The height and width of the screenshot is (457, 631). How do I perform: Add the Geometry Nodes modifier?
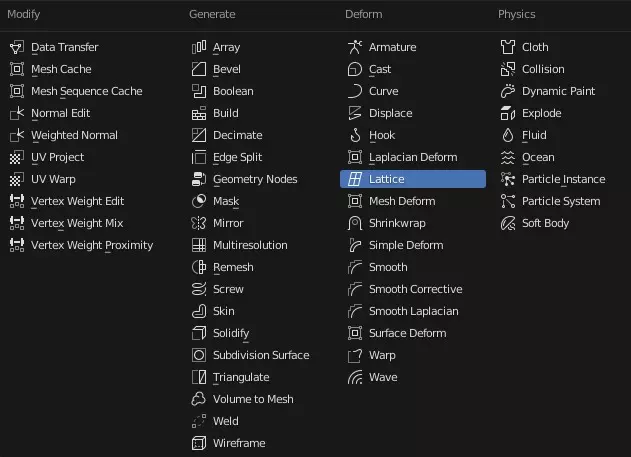tap(245, 179)
